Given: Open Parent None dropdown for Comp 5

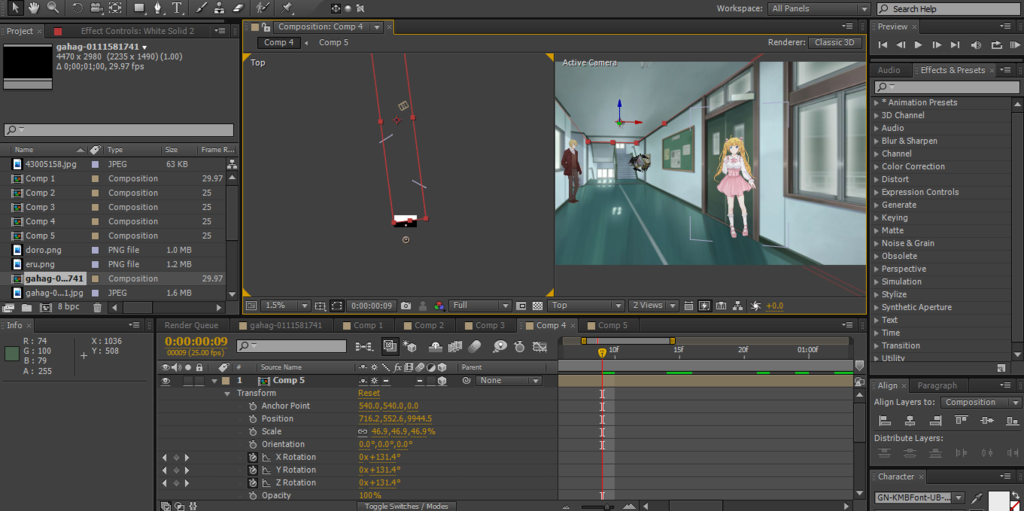Looking at the screenshot, I should (509, 380).
